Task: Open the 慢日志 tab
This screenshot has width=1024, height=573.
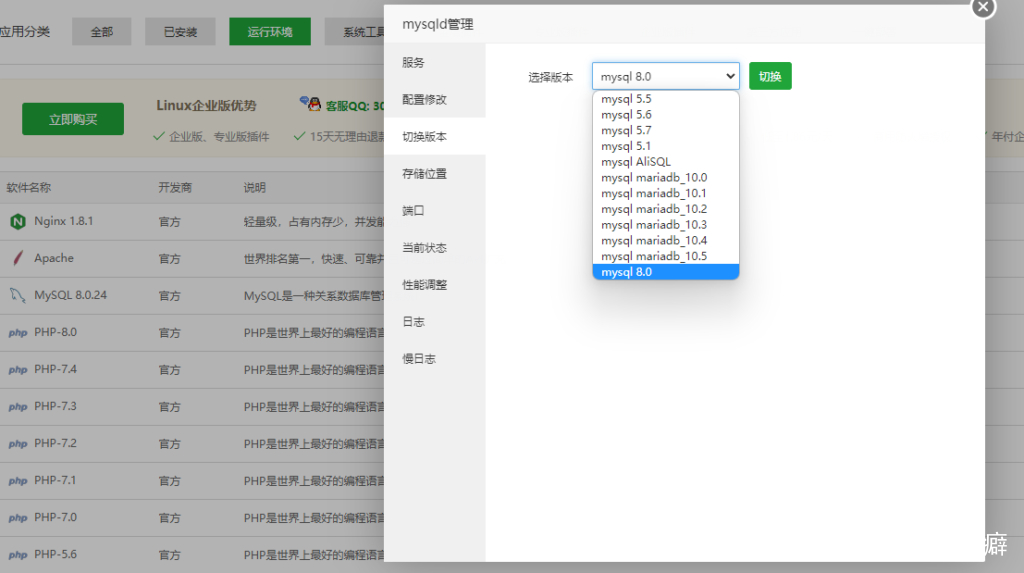Action: 435,359
